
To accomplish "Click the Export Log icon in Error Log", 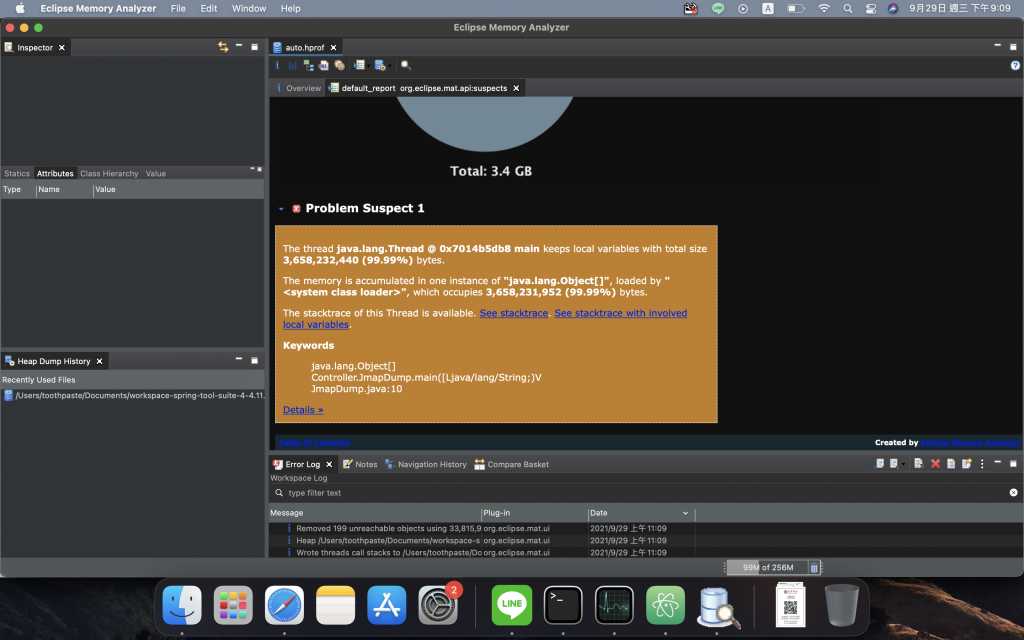I will pyautogui.click(x=880, y=464).
